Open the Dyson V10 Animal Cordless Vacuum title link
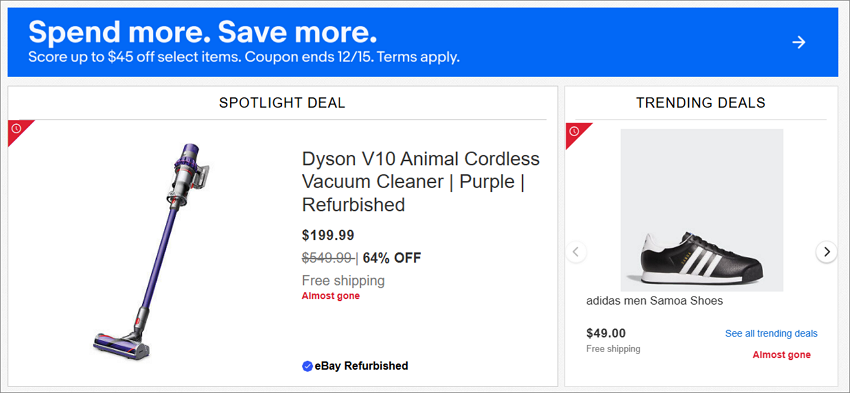Image resolution: width=850 pixels, height=393 pixels. pos(421,182)
